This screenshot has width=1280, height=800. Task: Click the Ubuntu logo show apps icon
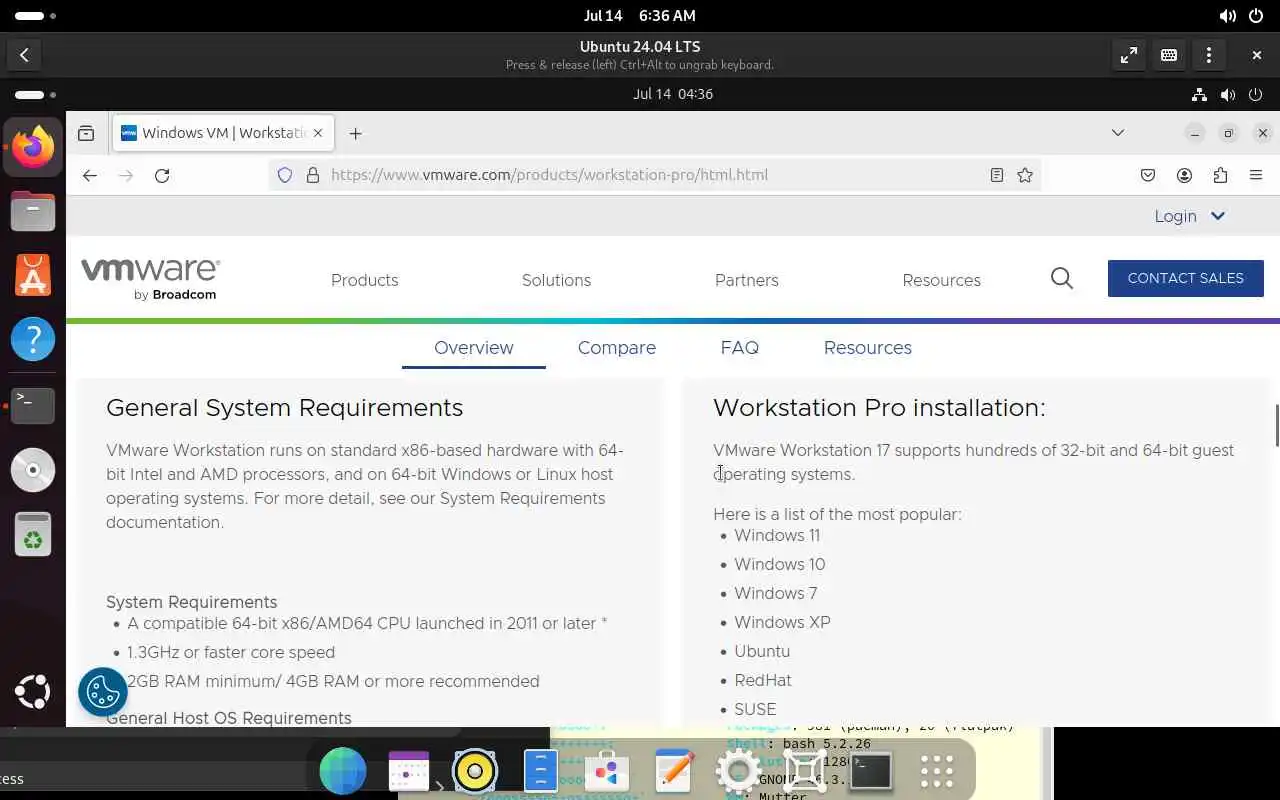click(33, 691)
